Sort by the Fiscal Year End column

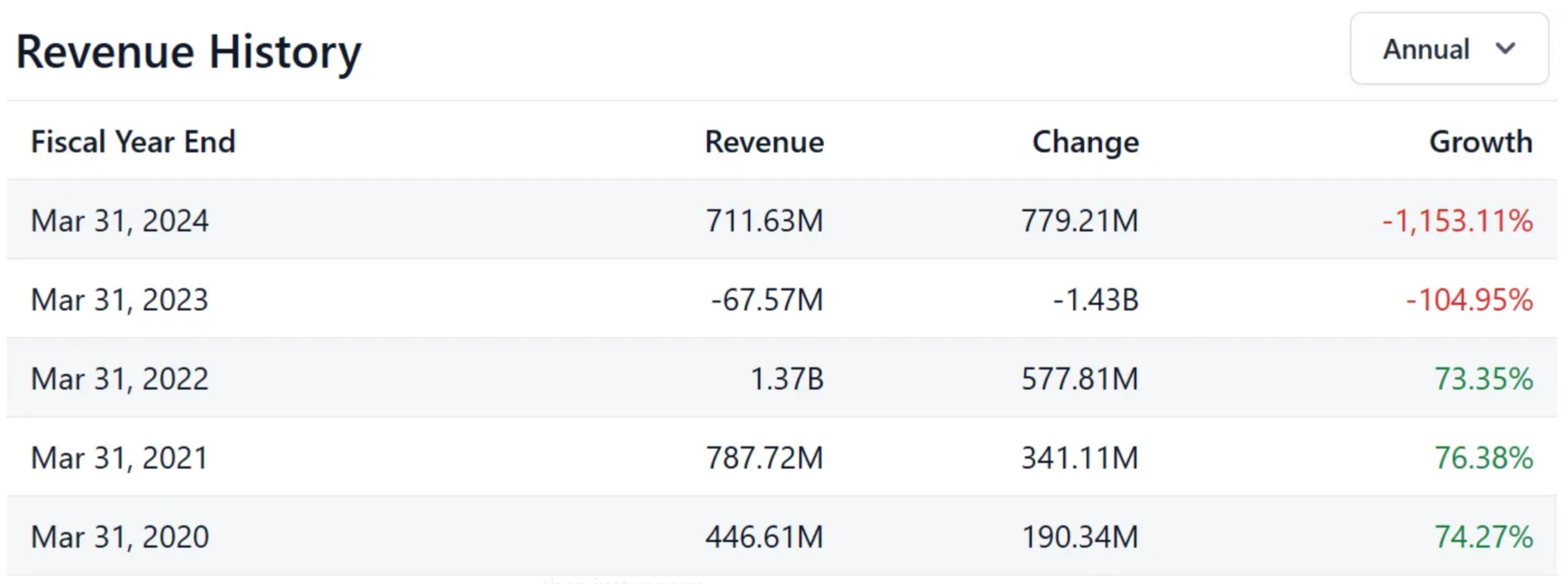click(x=133, y=142)
